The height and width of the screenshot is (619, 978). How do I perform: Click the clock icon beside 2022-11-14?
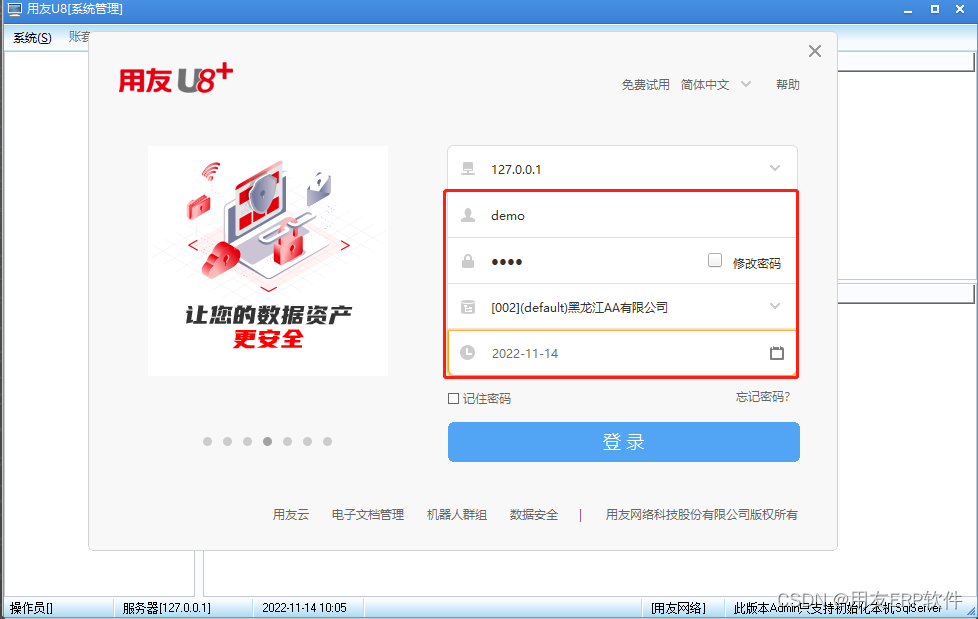[x=468, y=353]
